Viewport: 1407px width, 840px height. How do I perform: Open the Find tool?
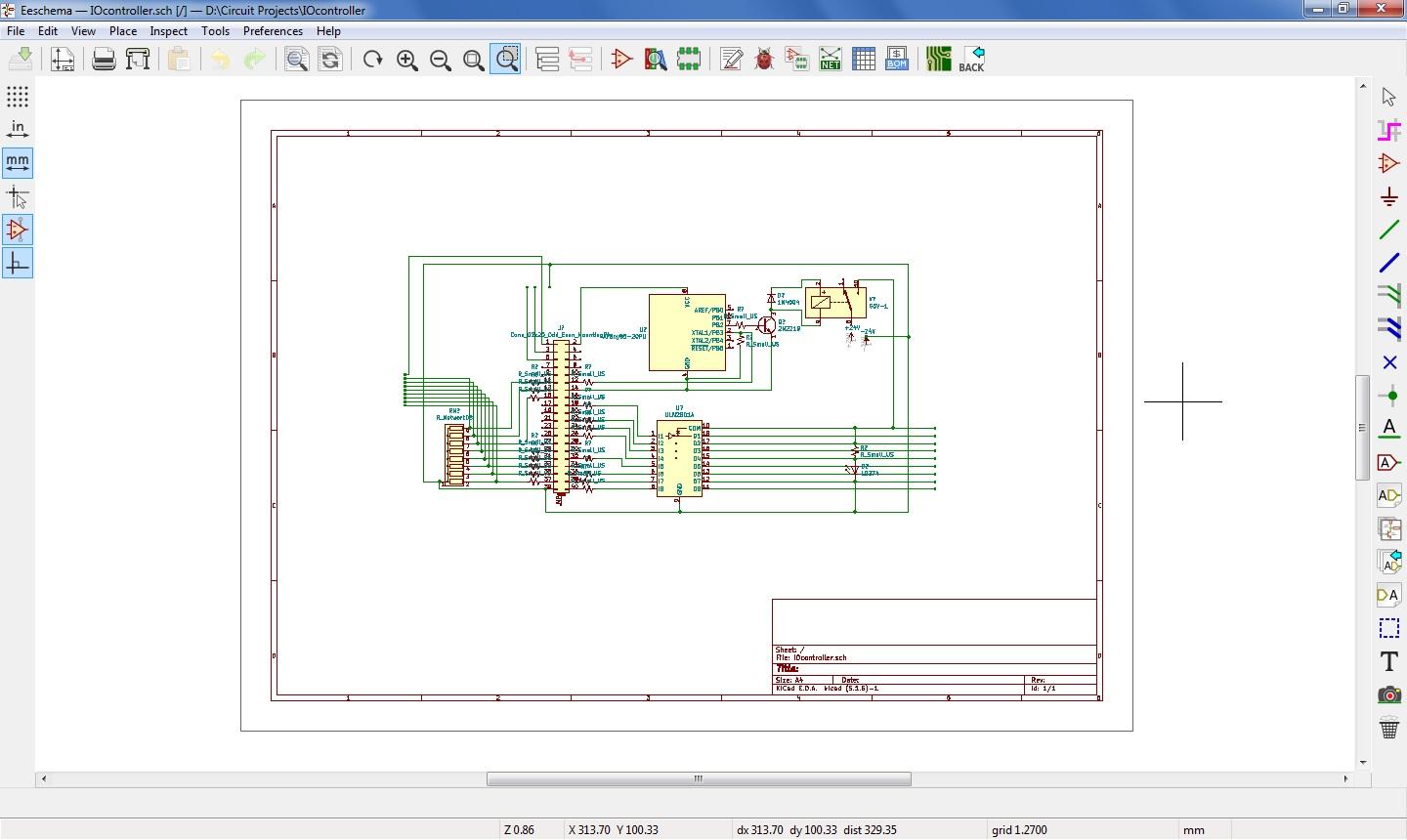pos(297,59)
